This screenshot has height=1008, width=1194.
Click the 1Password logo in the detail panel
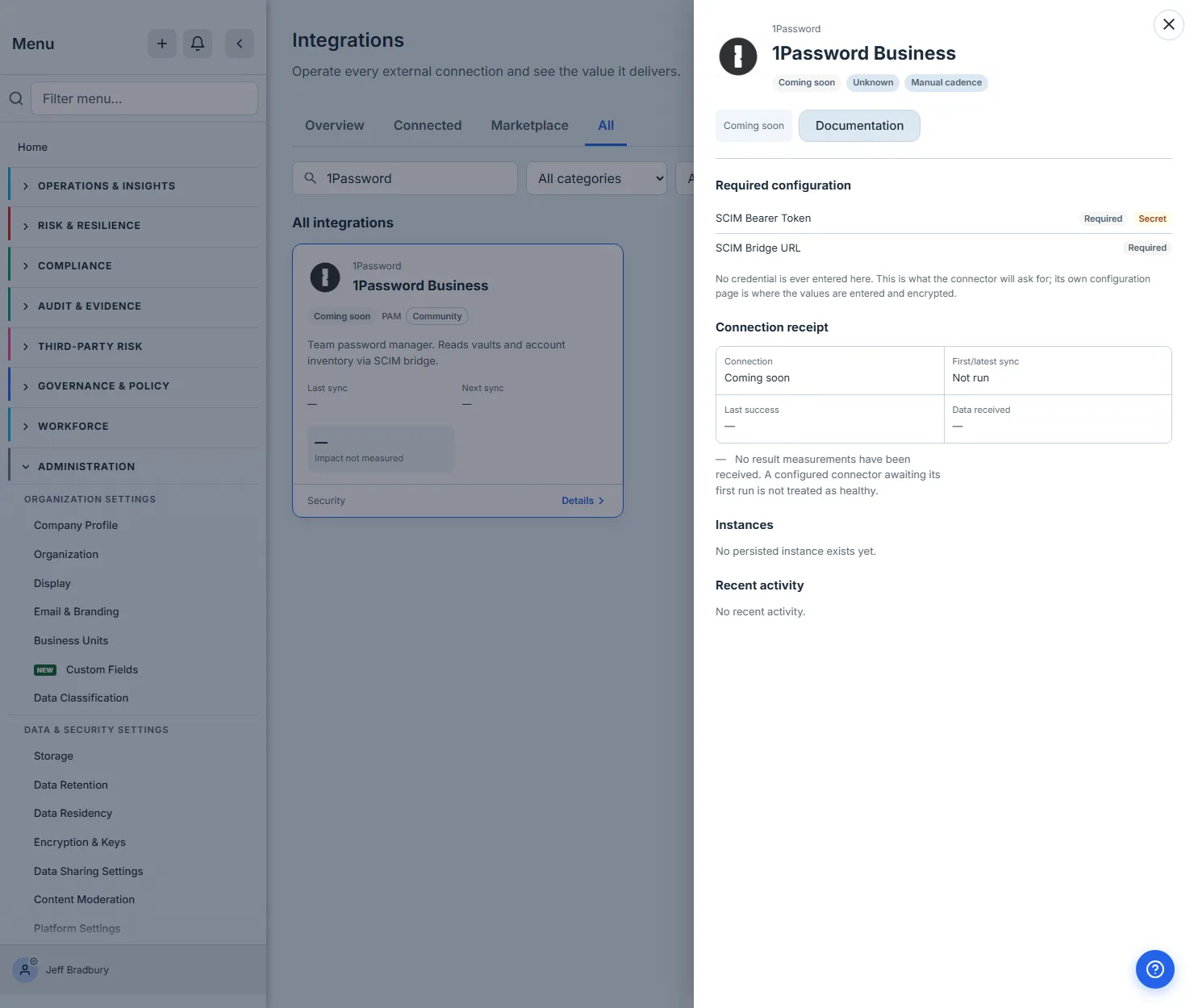738,56
